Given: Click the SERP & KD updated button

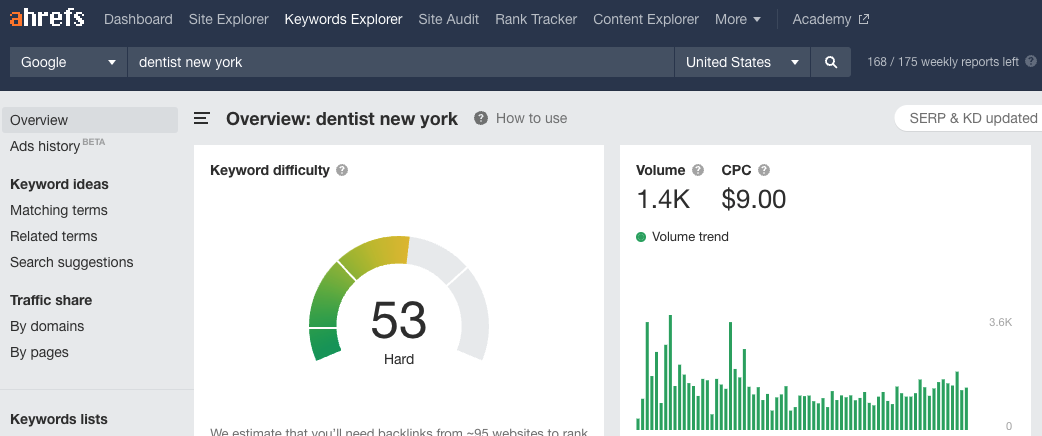Looking at the screenshot, I should [968, 118].
